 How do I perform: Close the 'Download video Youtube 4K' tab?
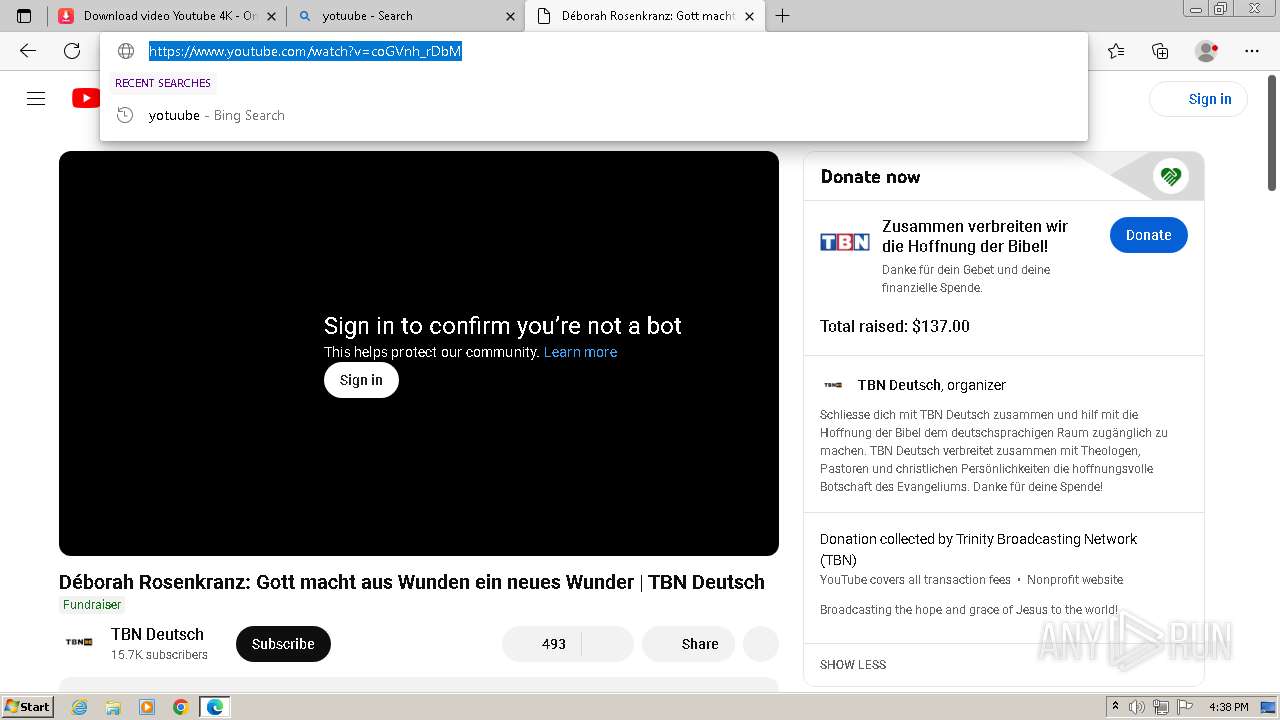pos(271,16)
